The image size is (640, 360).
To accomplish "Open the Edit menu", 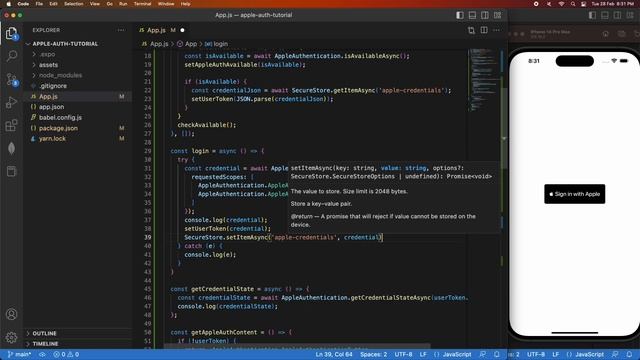I will point(53,4).
